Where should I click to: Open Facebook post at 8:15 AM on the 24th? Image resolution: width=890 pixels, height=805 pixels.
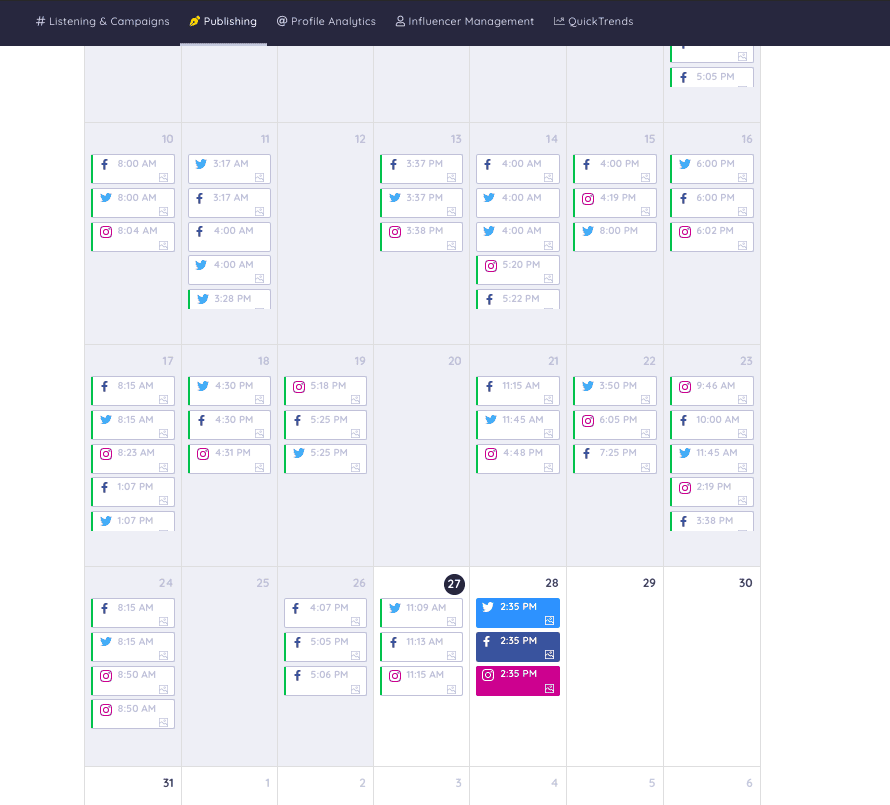[x=133, y=613]
